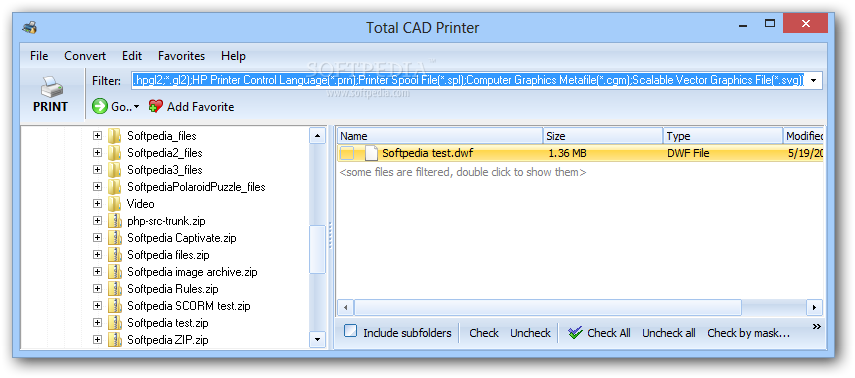Expand the Softpedia2_files tree node

click(97, 153)
